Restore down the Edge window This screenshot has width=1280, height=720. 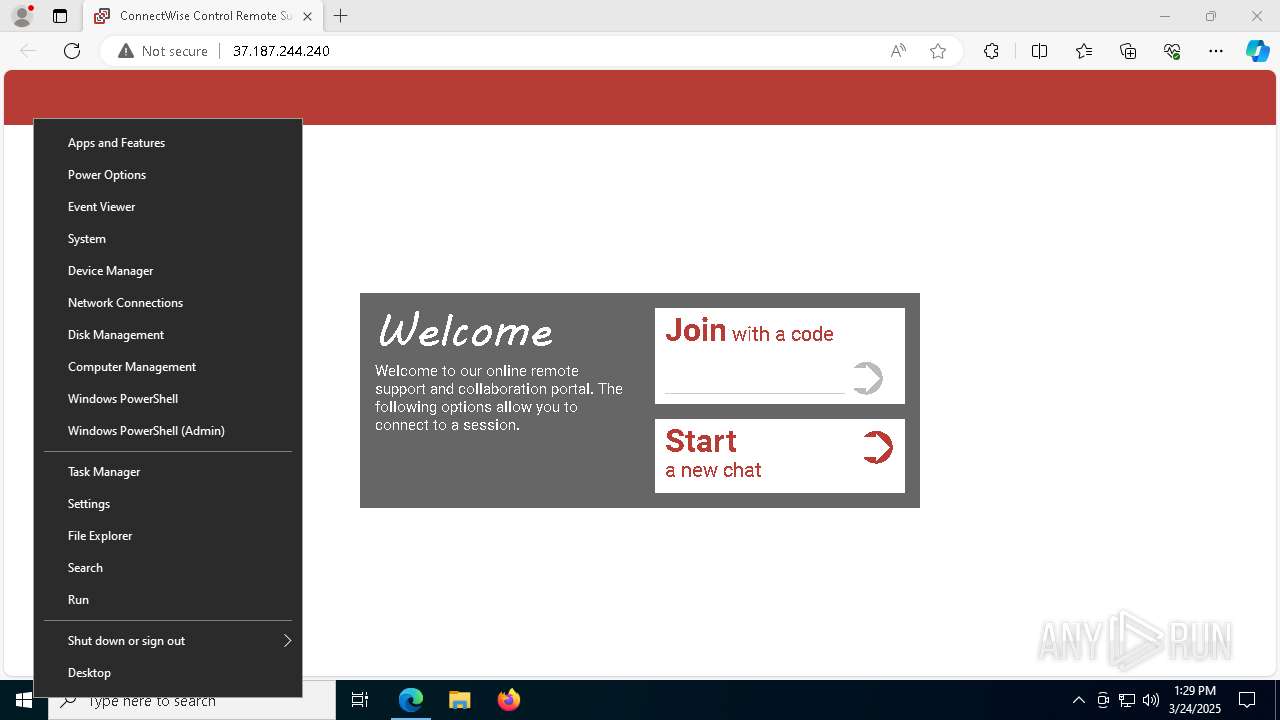[x=1211, y=16]
